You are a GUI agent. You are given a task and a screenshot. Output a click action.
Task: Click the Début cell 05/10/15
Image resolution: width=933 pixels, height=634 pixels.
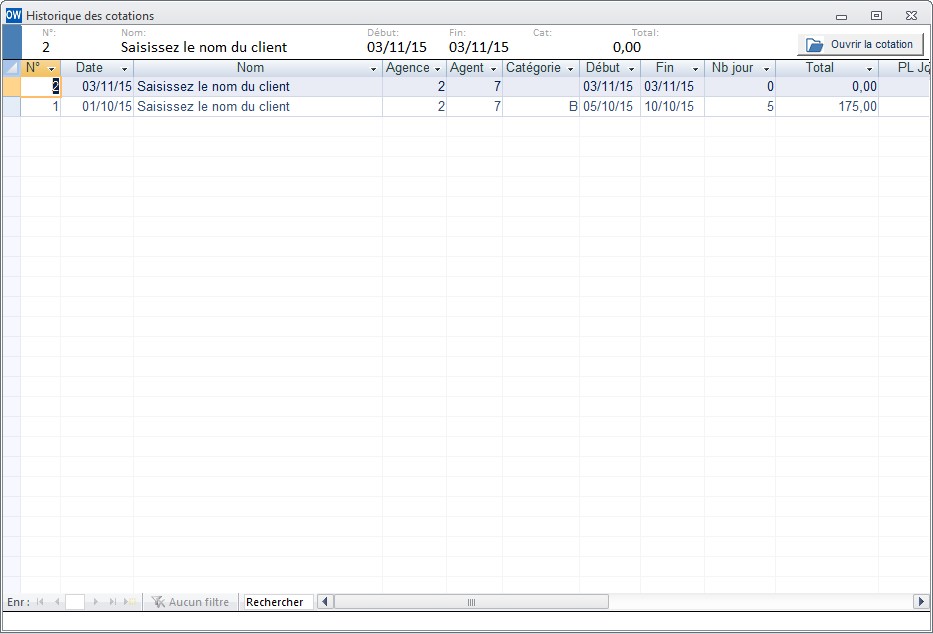point(608,106)
